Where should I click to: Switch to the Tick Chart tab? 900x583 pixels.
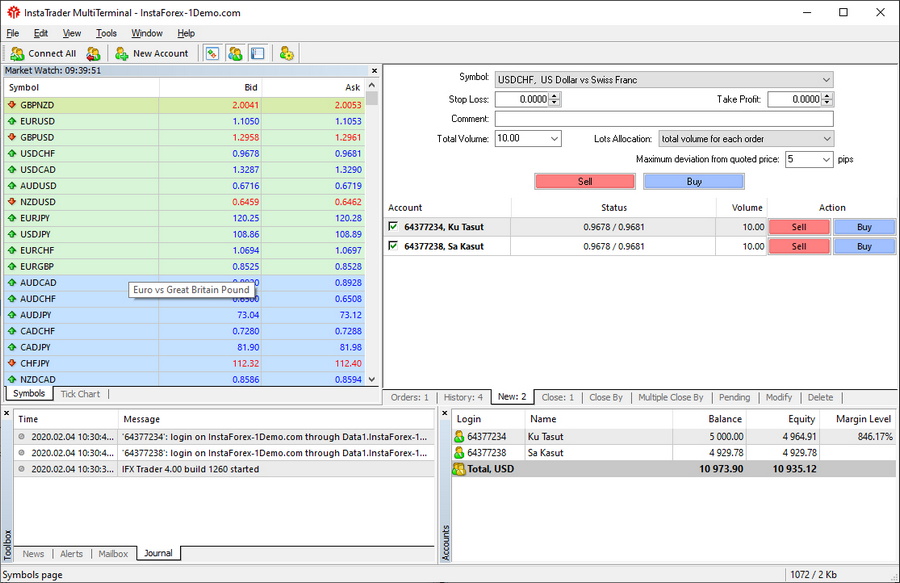point(80,394)
